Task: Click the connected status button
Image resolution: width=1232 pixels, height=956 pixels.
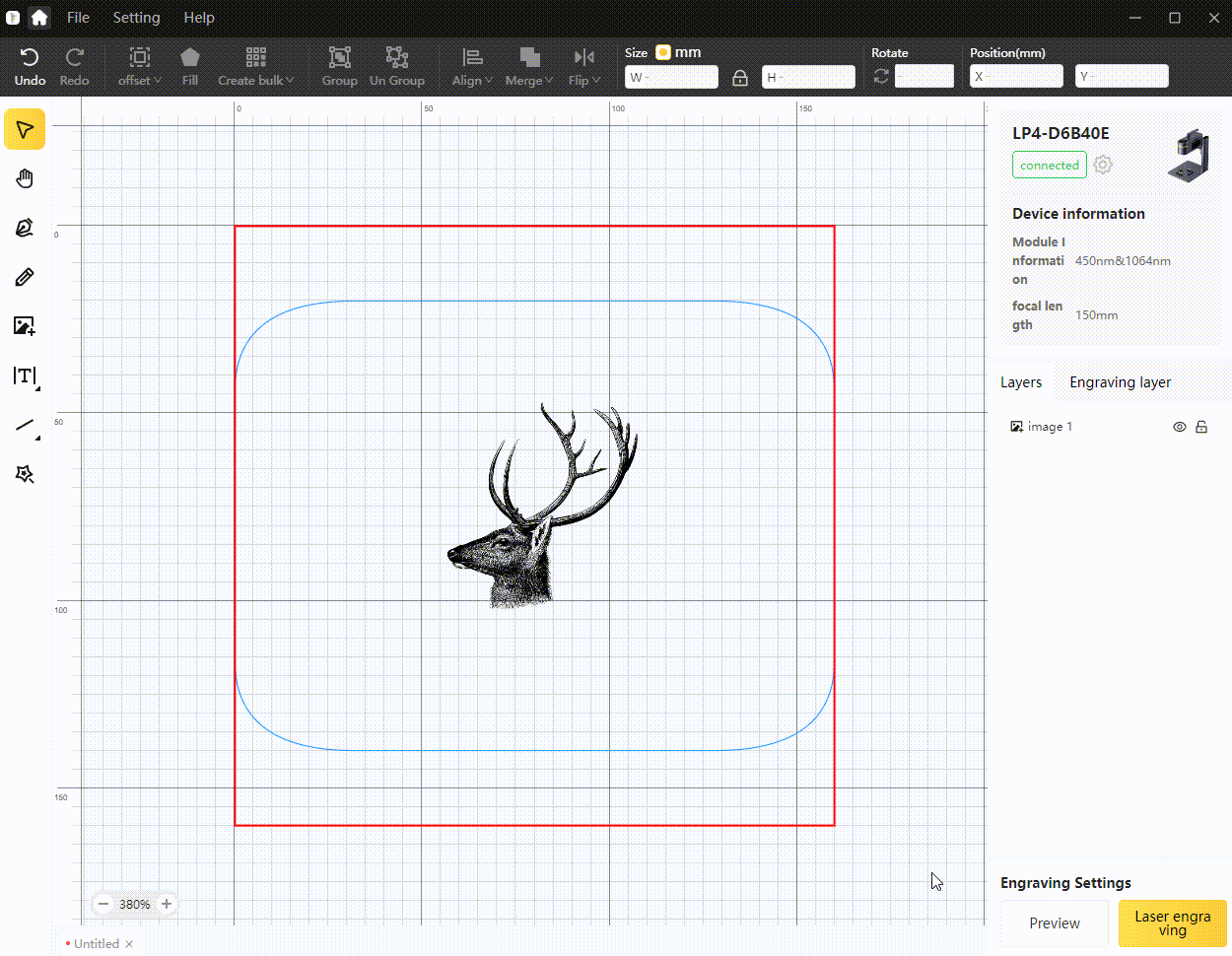Action: click(1050, 166)
